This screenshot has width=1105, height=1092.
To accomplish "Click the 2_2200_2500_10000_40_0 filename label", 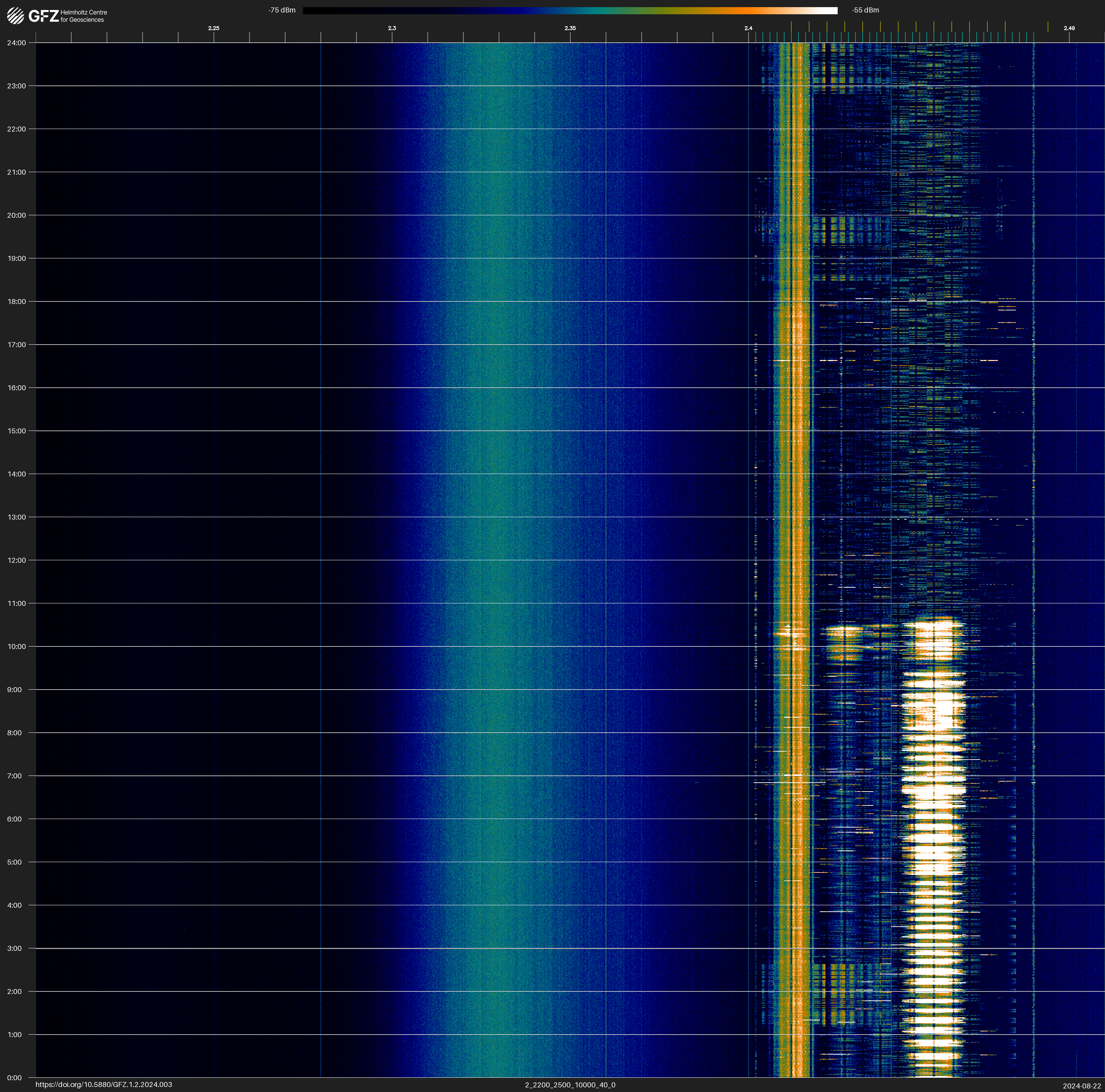I will click(x=570, y=1085).
